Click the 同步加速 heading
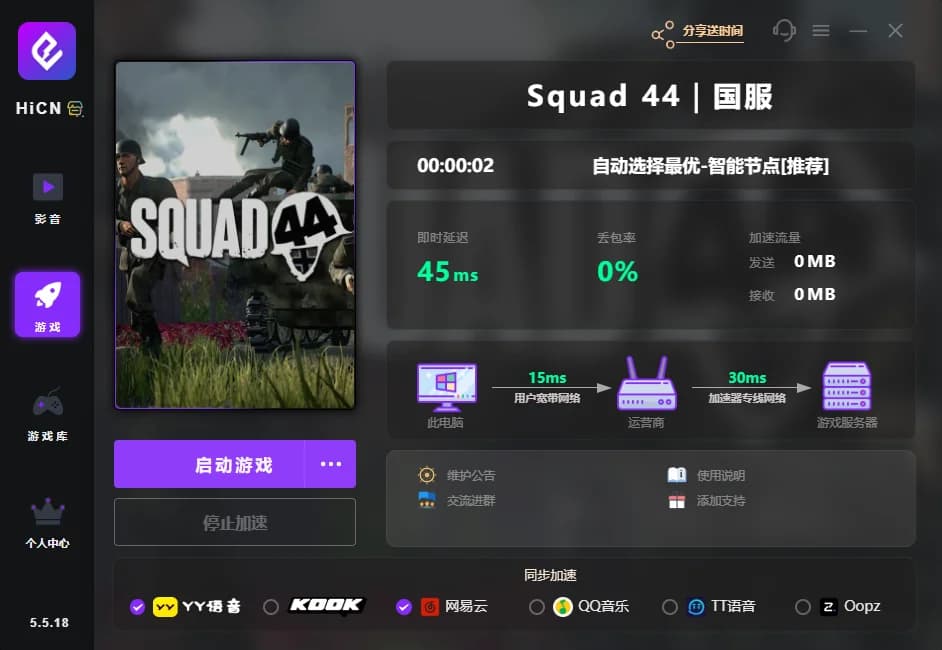 pos(550,576)
